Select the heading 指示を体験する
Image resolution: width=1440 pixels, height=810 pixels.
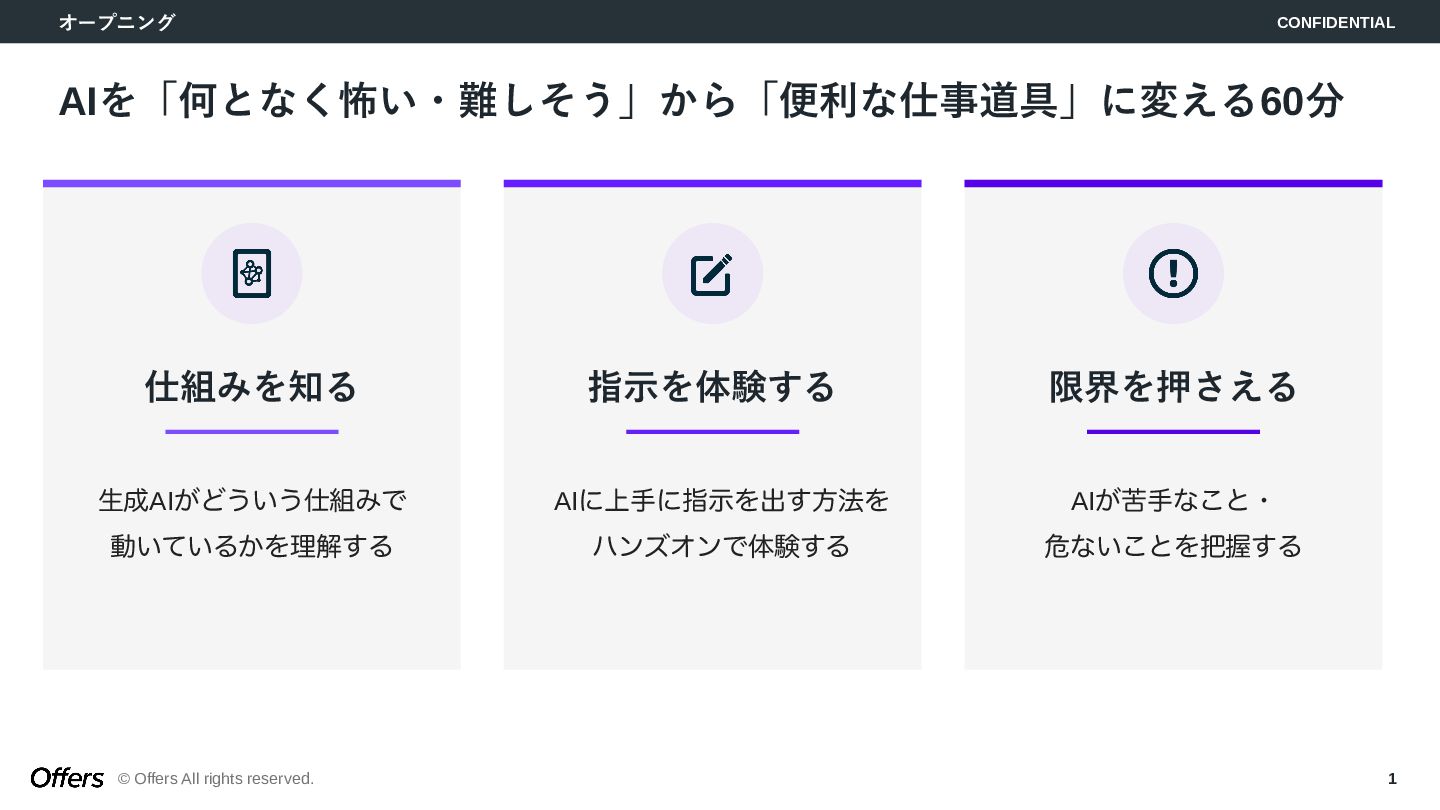pos(712,386)
